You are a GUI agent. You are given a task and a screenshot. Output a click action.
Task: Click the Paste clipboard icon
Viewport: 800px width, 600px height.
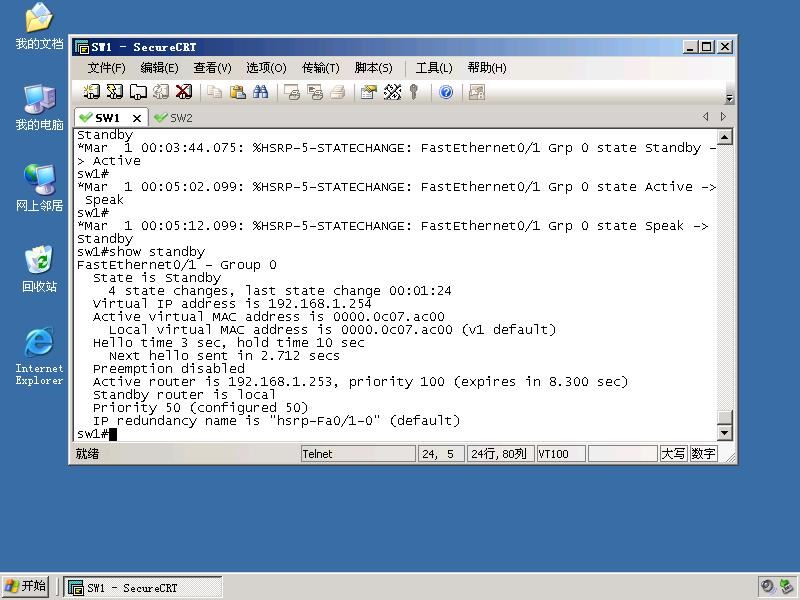pyautogui.click(x=238, y=92)
